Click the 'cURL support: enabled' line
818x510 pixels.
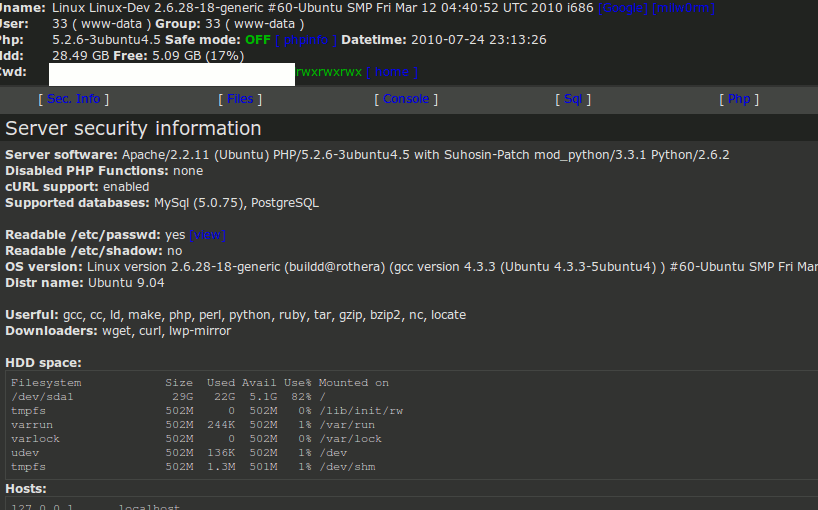pos(77,187)
